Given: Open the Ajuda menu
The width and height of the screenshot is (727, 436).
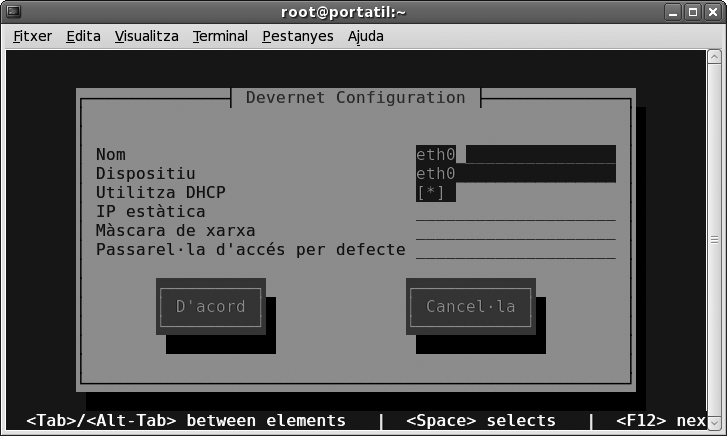Looking at the screenshot, I should pos(365,36).
